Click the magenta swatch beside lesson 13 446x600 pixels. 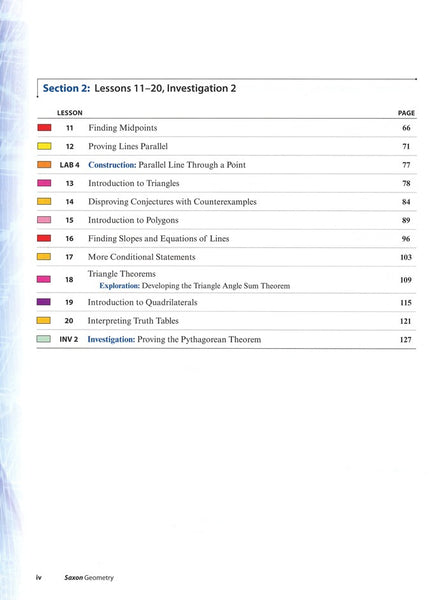pyautogui.click(x=44, y=183)
